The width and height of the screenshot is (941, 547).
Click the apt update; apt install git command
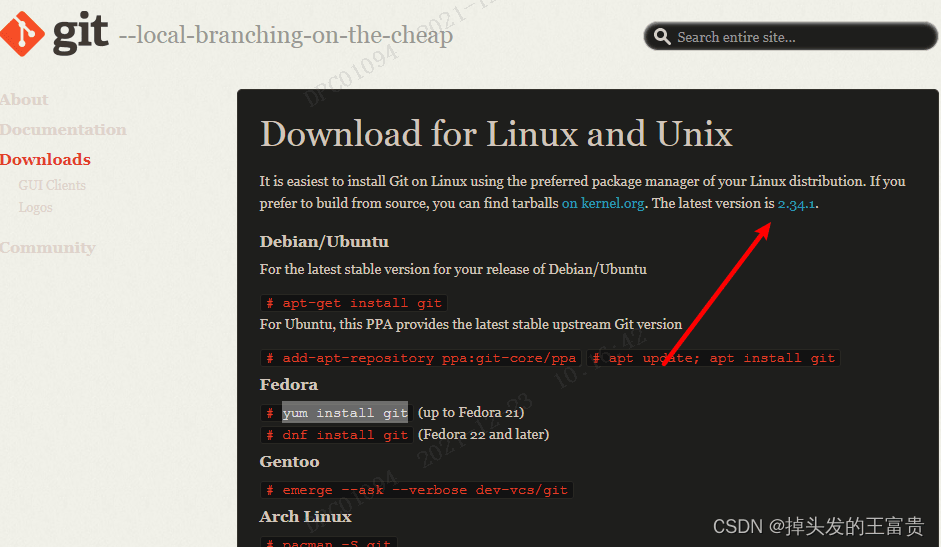[714, 358]
